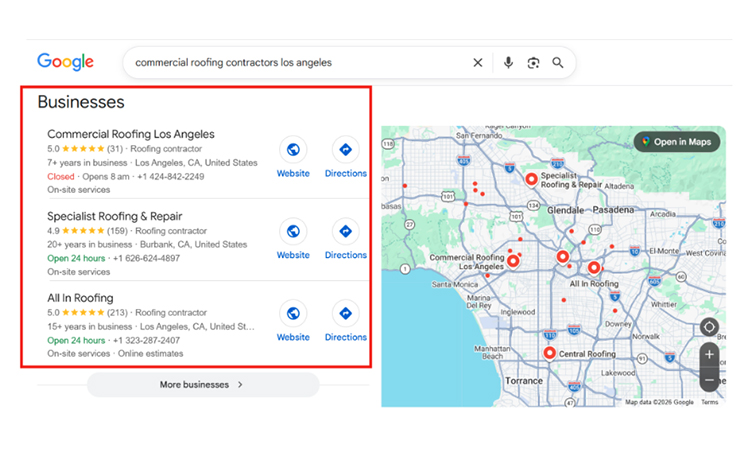Click the Burbank, CA, United States address
Image resolution: width=750 pixels, height=450 pixels.
tap(193, 245)
